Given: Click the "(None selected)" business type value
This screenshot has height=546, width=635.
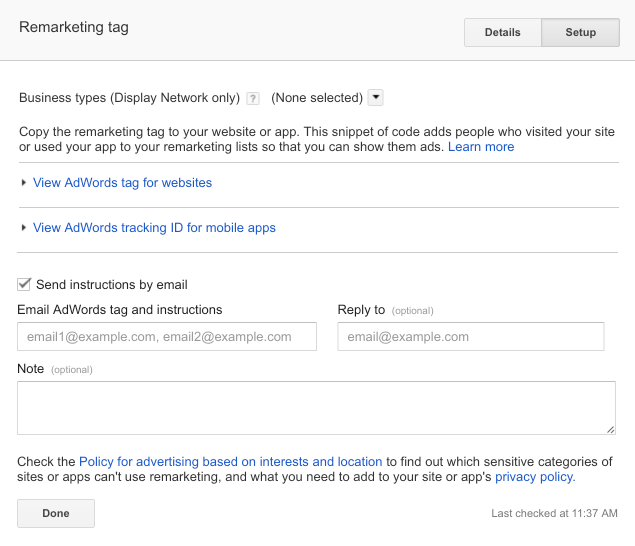Looking at the screenshot, I should [316, 98].
